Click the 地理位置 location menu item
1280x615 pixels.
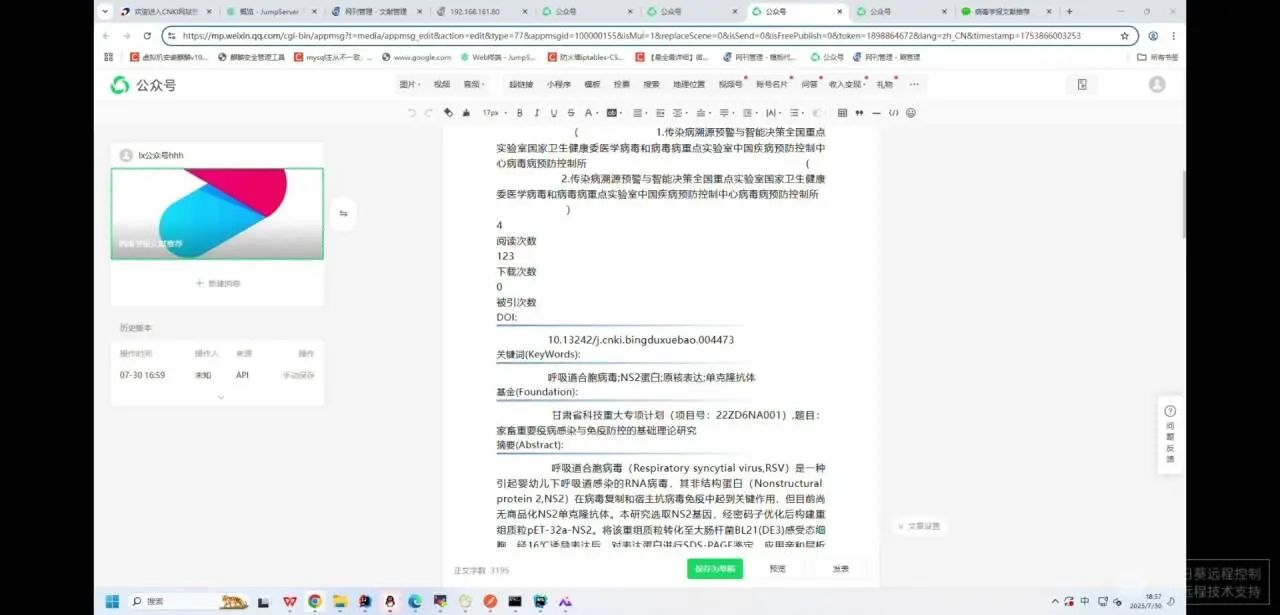pyautogui.click(x=689, y=85)
